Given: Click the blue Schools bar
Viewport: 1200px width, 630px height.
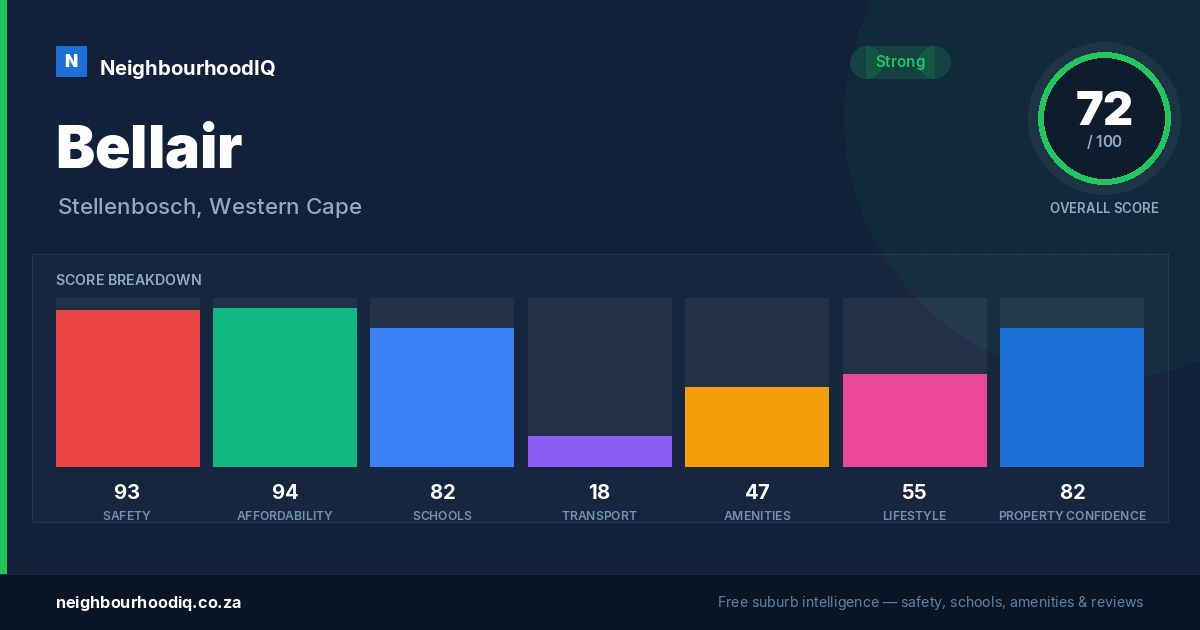Looking at the screenshot, I should pyautogui.click(x=442, y=397).
